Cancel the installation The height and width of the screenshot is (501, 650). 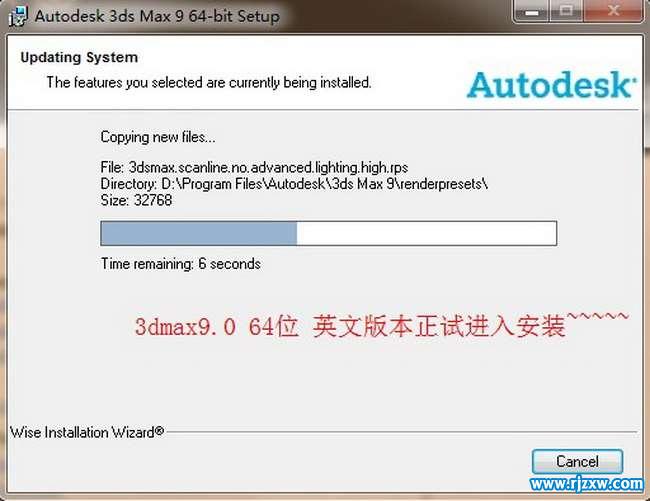click(577, 462)
